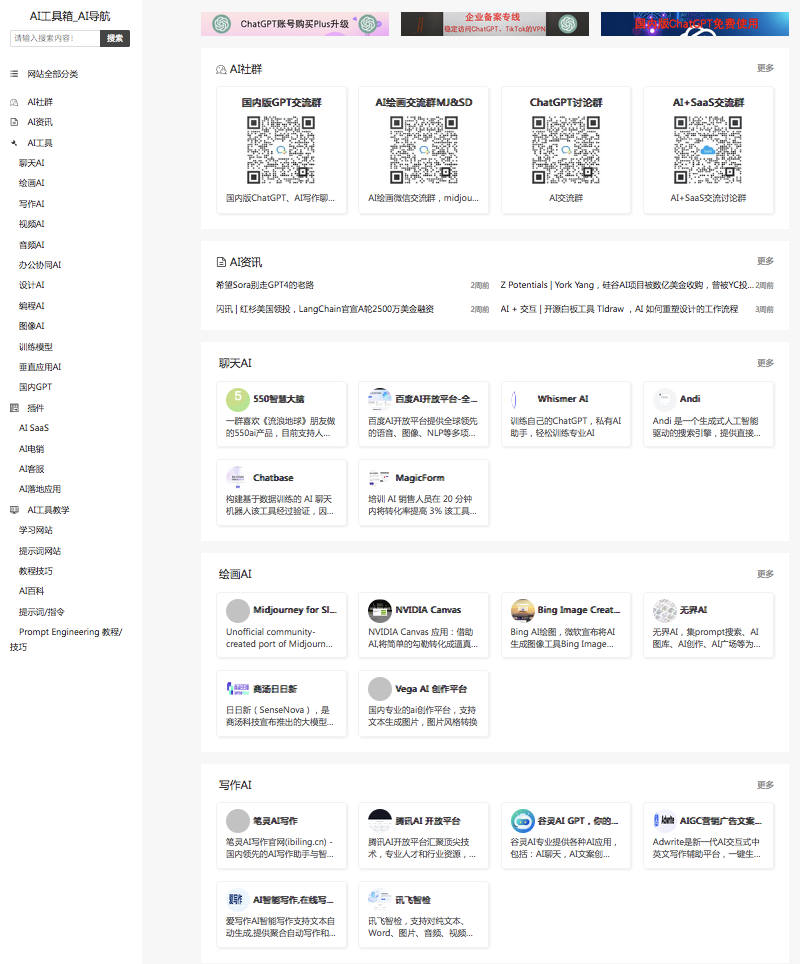
Task: Select 写作AI in sidebar
Action: pos(31,203)
